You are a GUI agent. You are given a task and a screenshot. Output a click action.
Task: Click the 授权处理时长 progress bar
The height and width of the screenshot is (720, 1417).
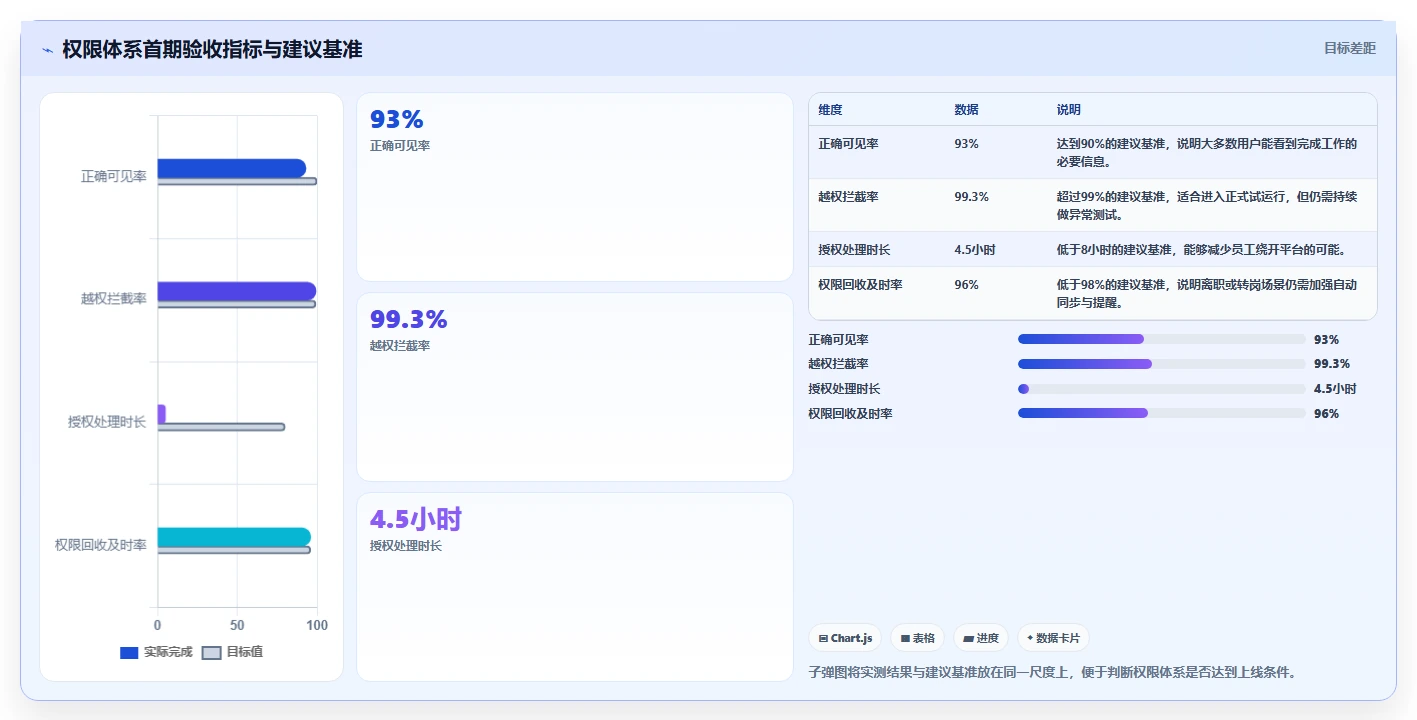[x=1162, y=389]
